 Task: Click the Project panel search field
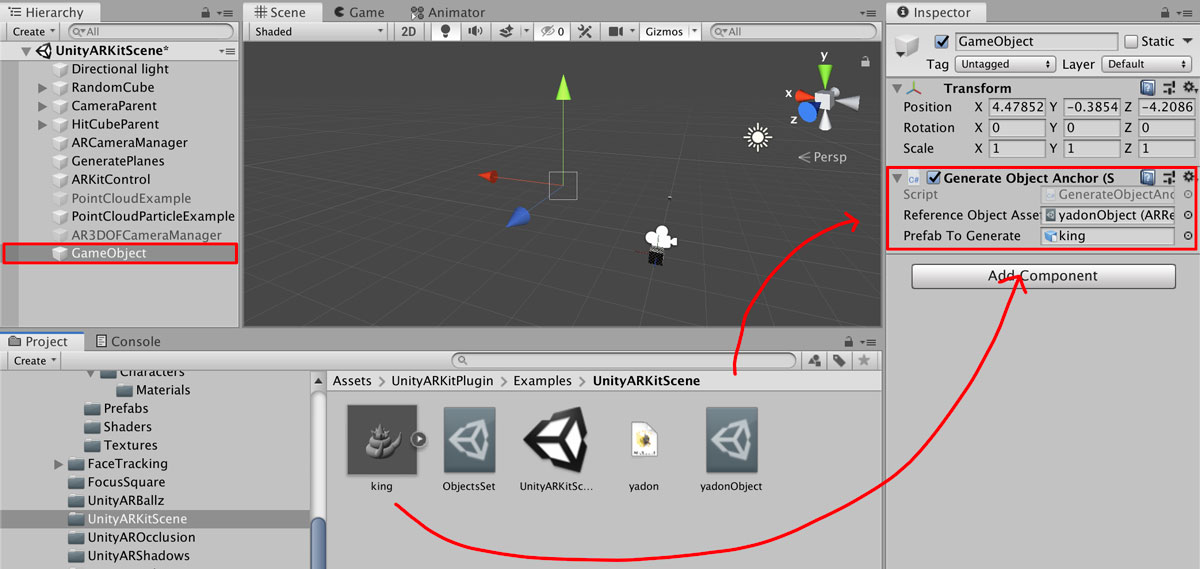coord(626,360)
